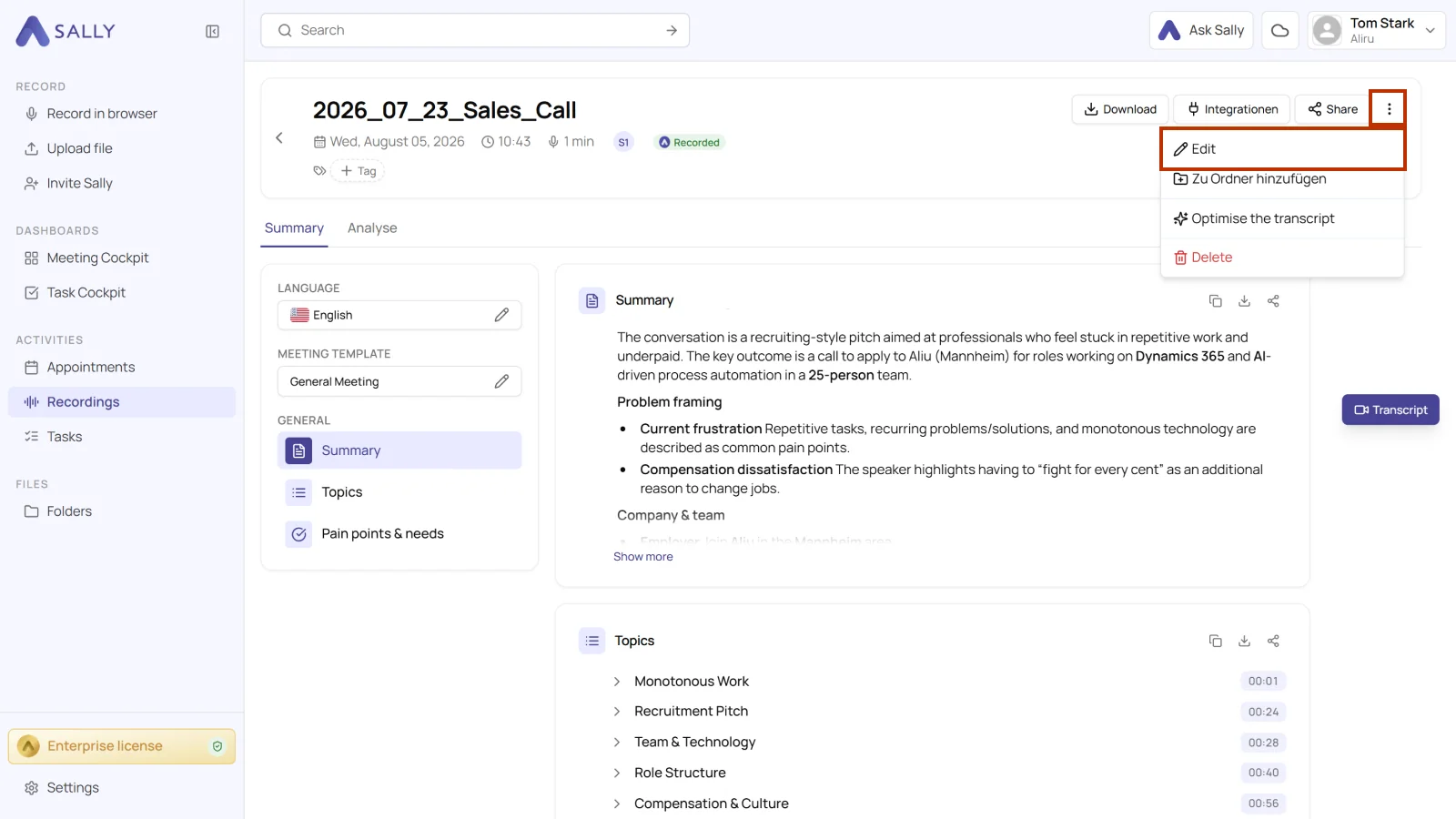Open the Transcript panel button
Screen dimensions: 1456x819
pyautogui.click(x=1390, y=409)
